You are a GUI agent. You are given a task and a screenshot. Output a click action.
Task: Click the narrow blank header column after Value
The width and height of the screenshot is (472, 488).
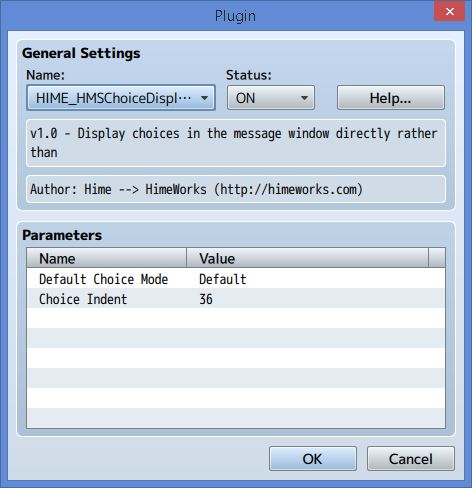(x=437, y=258)
